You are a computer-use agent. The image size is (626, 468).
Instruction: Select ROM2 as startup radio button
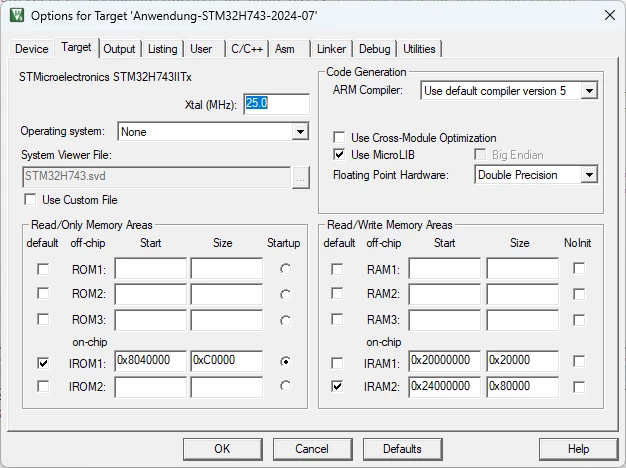click(x=285, y=295)
